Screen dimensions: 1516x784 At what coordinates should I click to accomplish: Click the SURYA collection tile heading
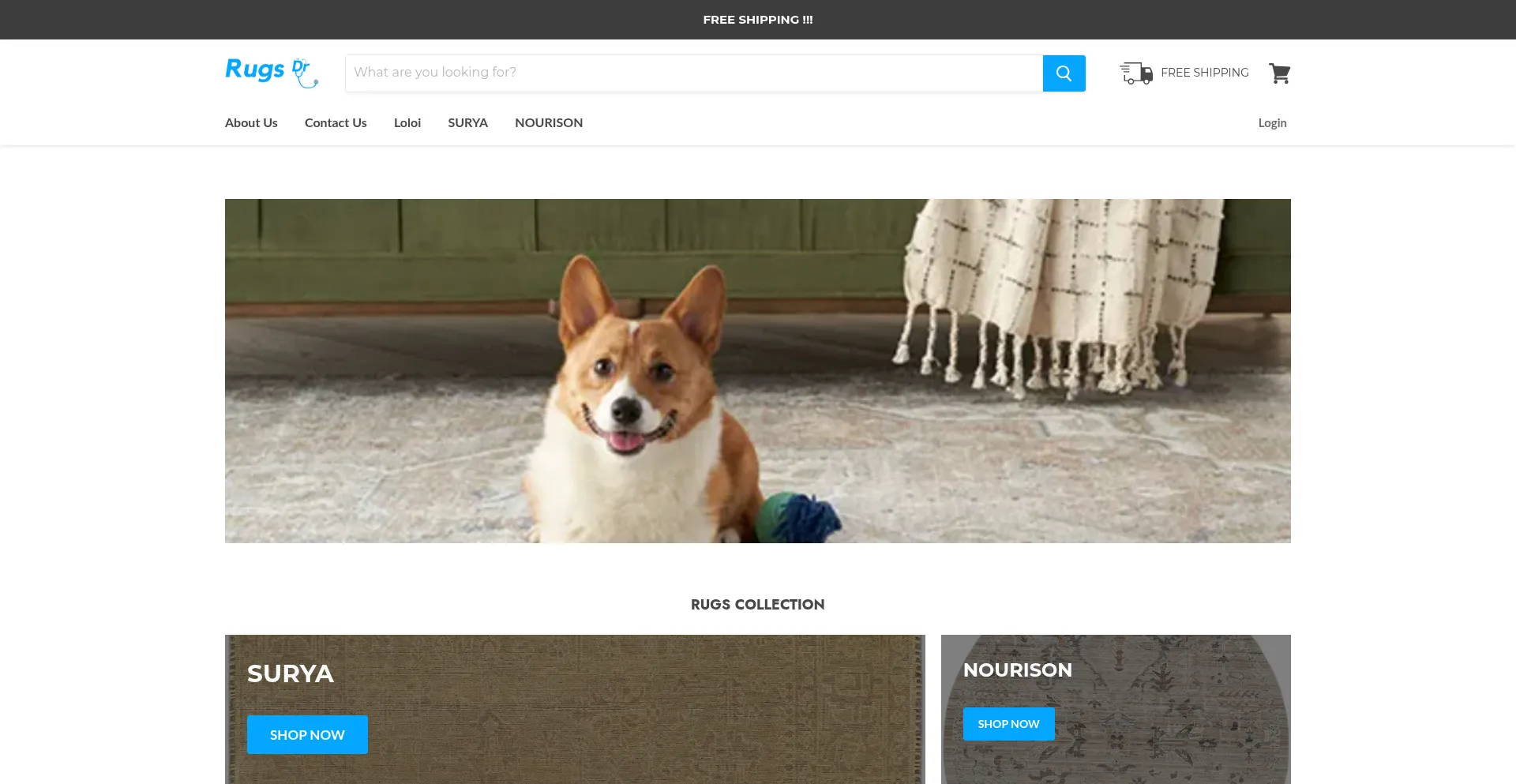[290, 673]
